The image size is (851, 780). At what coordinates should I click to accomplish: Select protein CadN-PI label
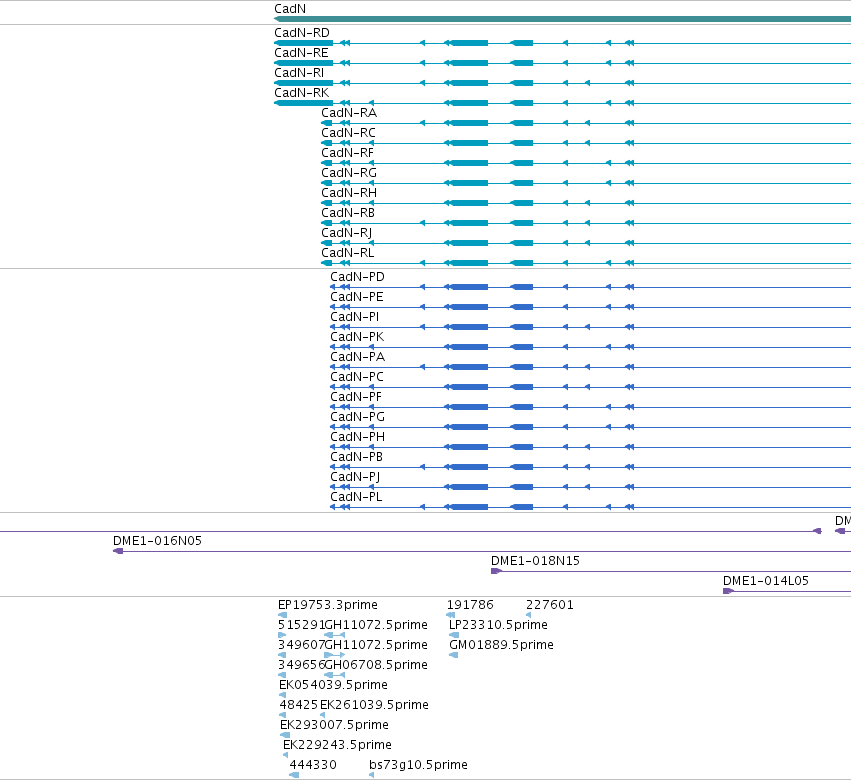[355, 317]
